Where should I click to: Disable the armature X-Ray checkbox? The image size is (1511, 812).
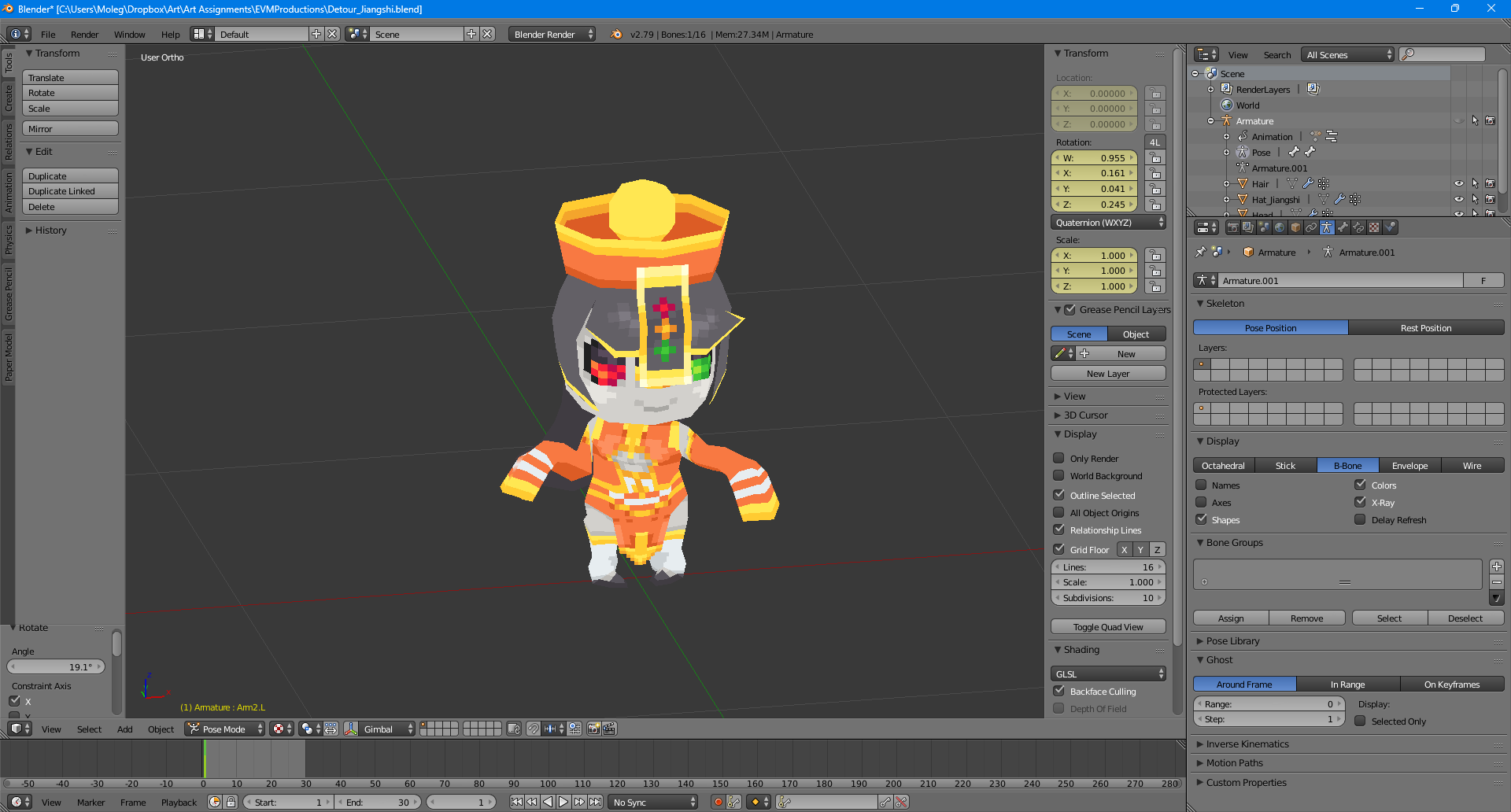point(1360,502)
